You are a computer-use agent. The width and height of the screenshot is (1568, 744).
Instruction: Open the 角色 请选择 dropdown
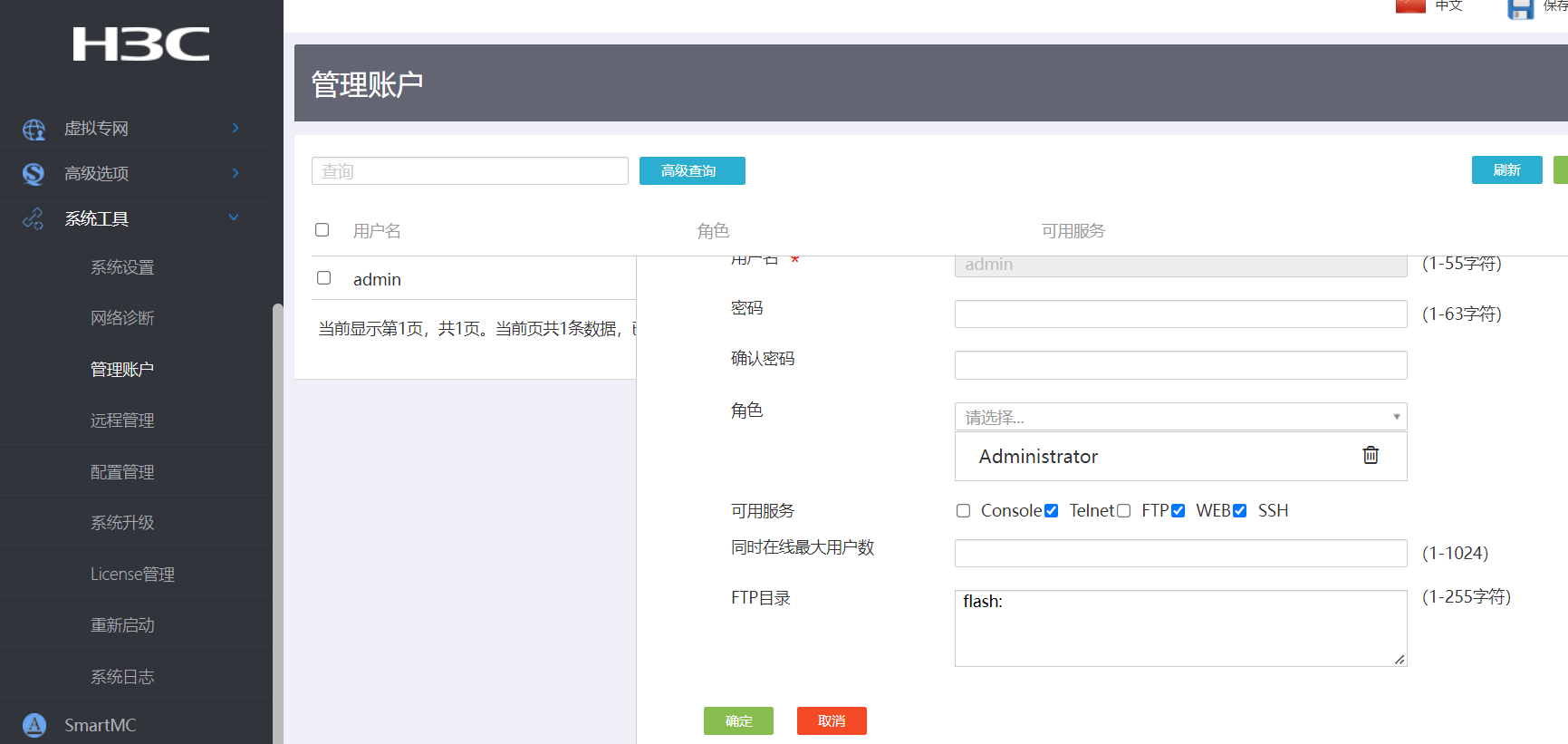1180,417
